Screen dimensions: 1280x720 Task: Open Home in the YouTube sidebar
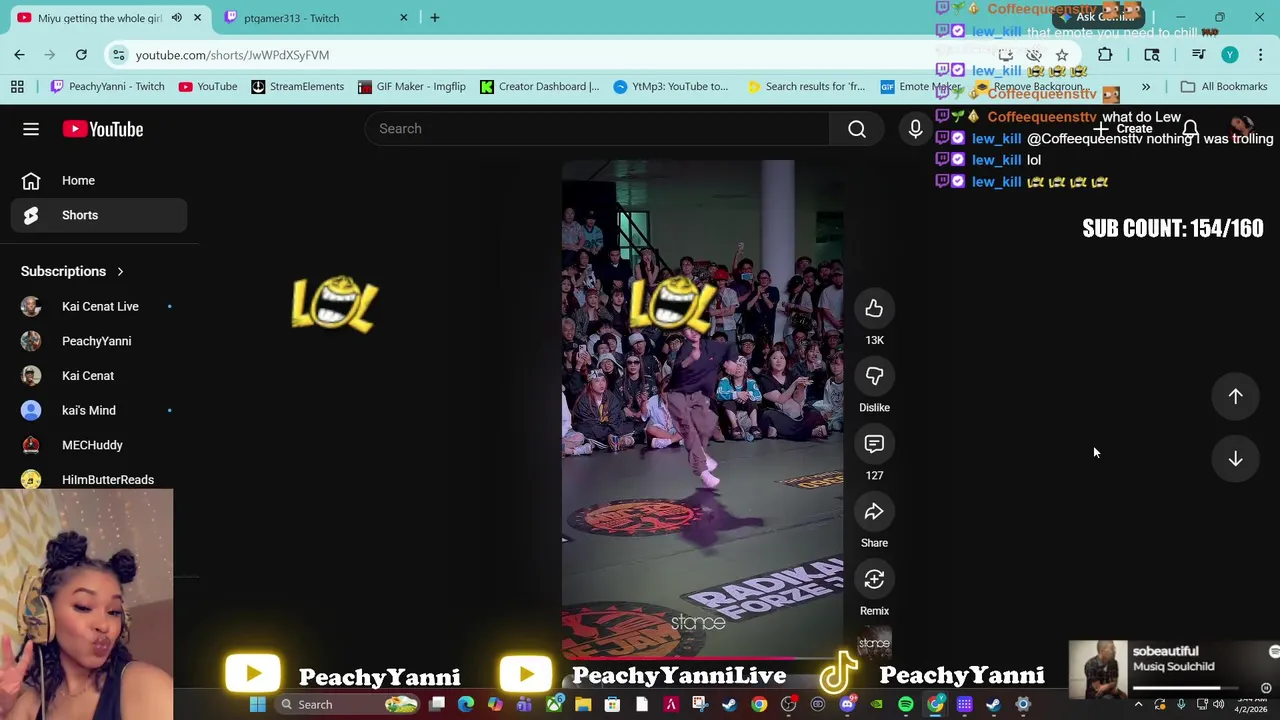tap(98, 181)
